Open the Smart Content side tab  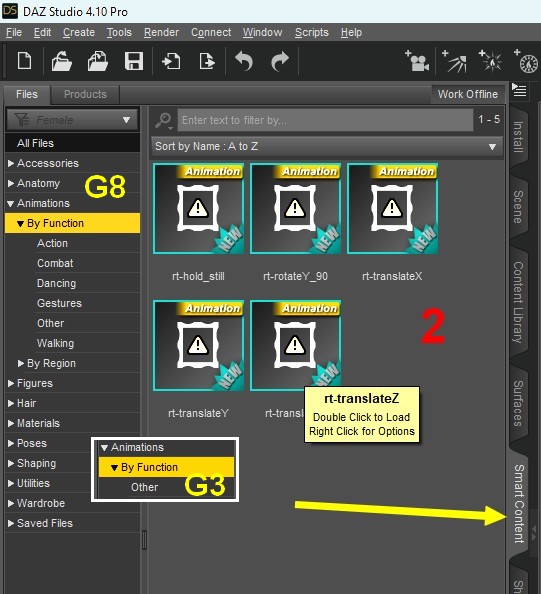click(x=518, y=504)
